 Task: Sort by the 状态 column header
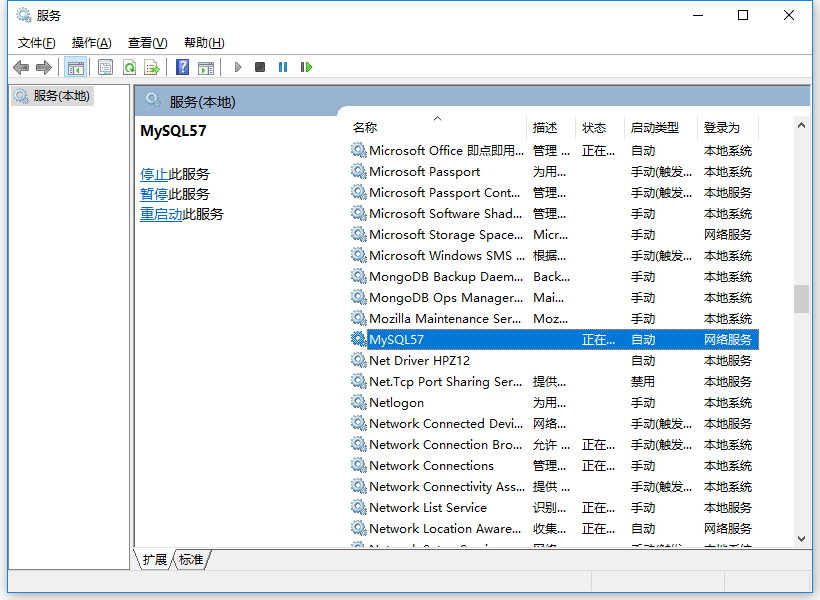click(x=600, y=128)
